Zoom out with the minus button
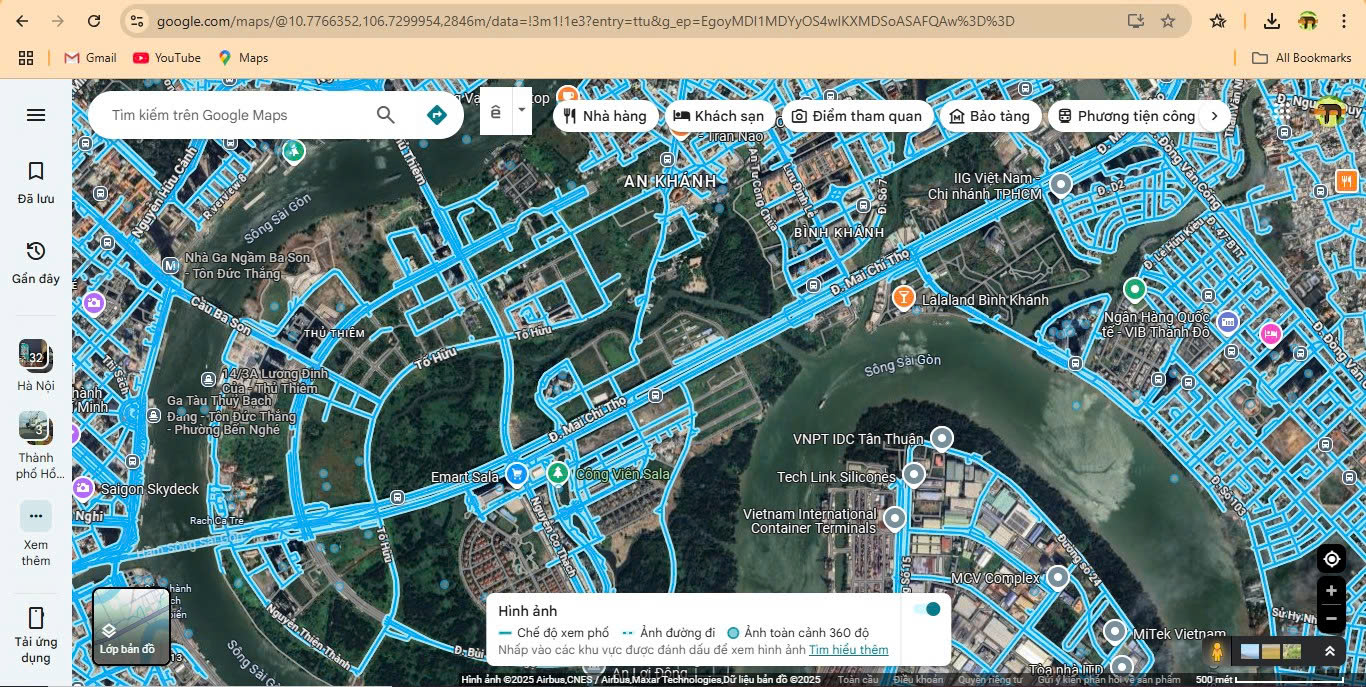The image size is (1366, 687). 1331,619
